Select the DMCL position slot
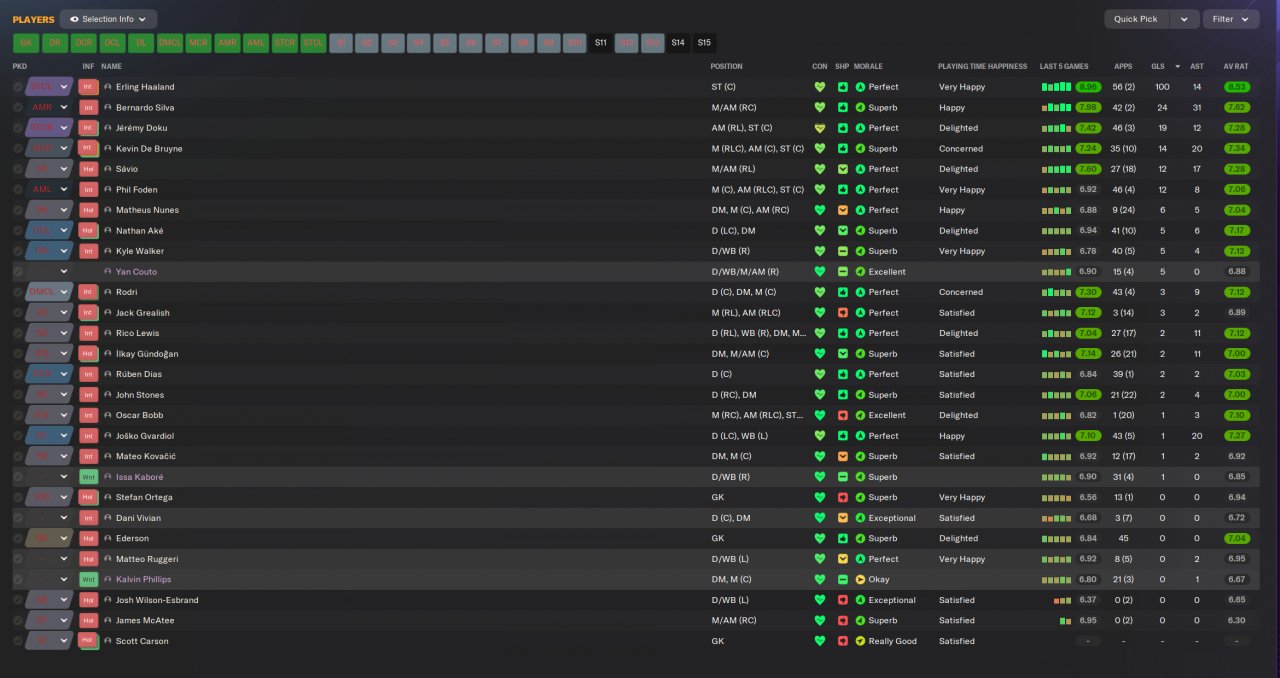 [170, 43]
